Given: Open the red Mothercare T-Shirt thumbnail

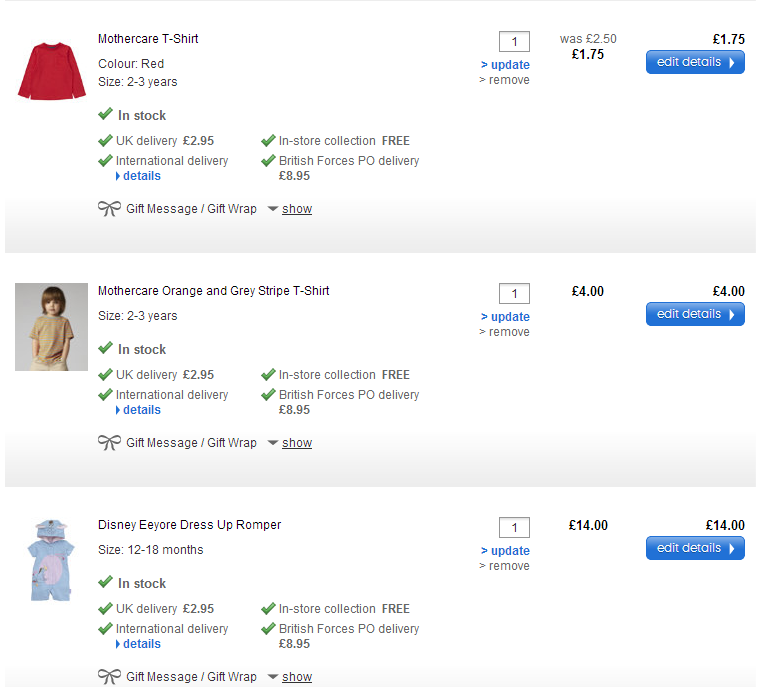Looking at the screenshot, I should coord(39,69).
